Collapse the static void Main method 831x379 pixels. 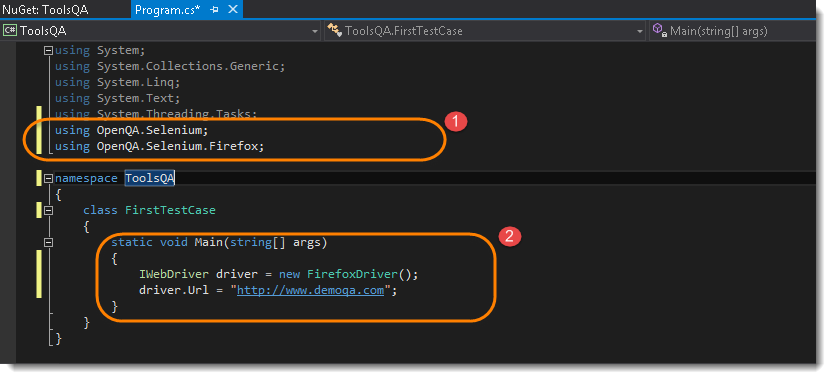[48, 242]
